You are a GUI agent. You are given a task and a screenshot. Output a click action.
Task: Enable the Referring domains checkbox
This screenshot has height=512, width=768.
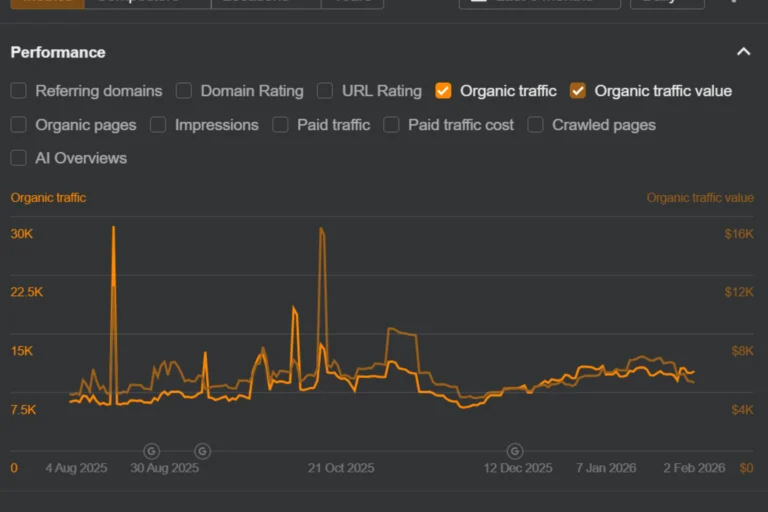19,91
